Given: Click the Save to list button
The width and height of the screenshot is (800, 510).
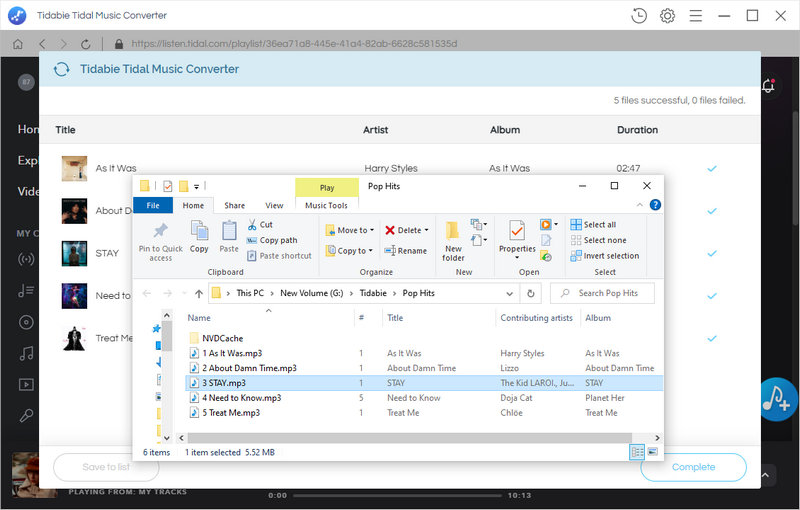Looking at the screenshot, I should (106, 467).
